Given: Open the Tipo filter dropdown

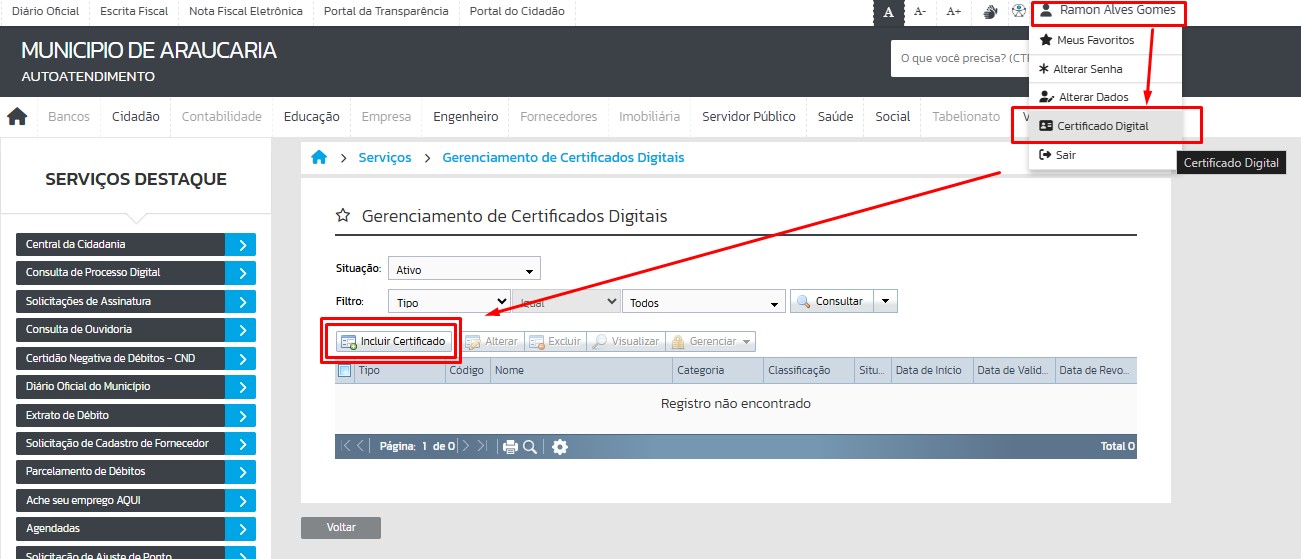Looking at the screenshot, I should [449, 302].
